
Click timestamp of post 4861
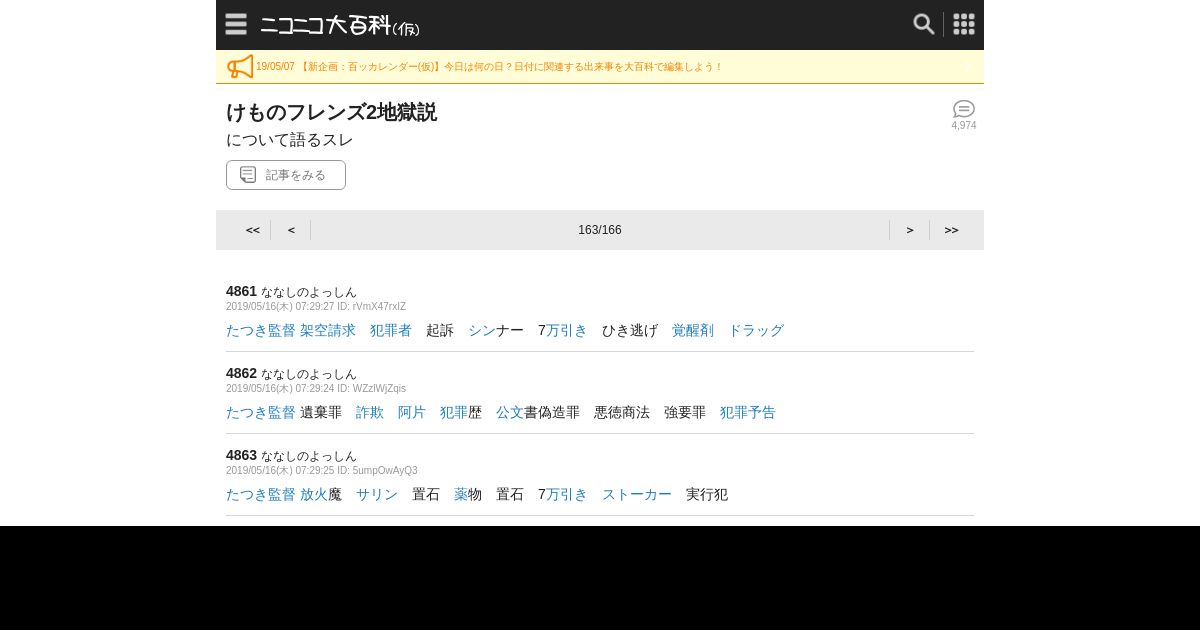coord(316,307)
